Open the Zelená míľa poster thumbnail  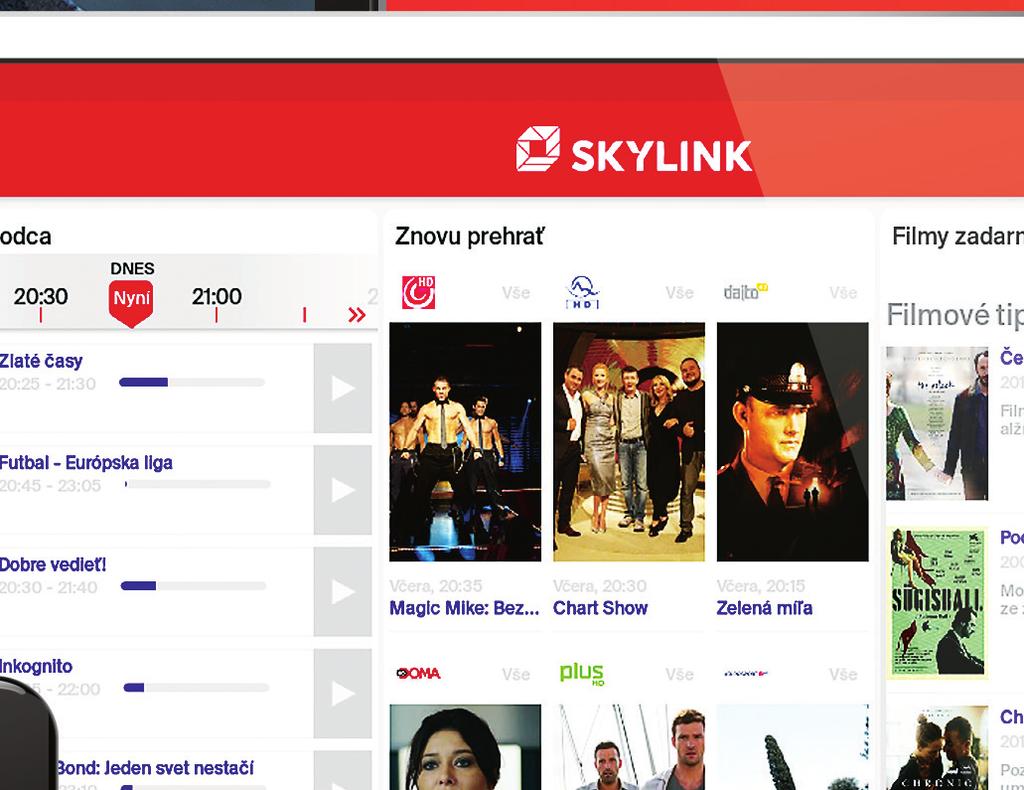click(x=793, y=442)
